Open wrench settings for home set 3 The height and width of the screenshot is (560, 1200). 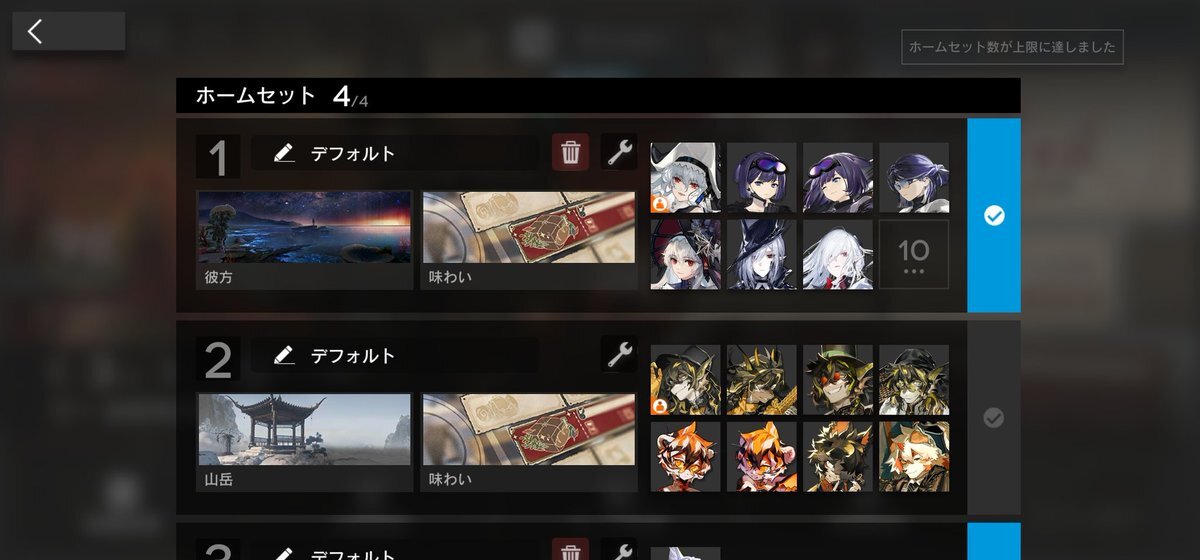click(620, 550)
